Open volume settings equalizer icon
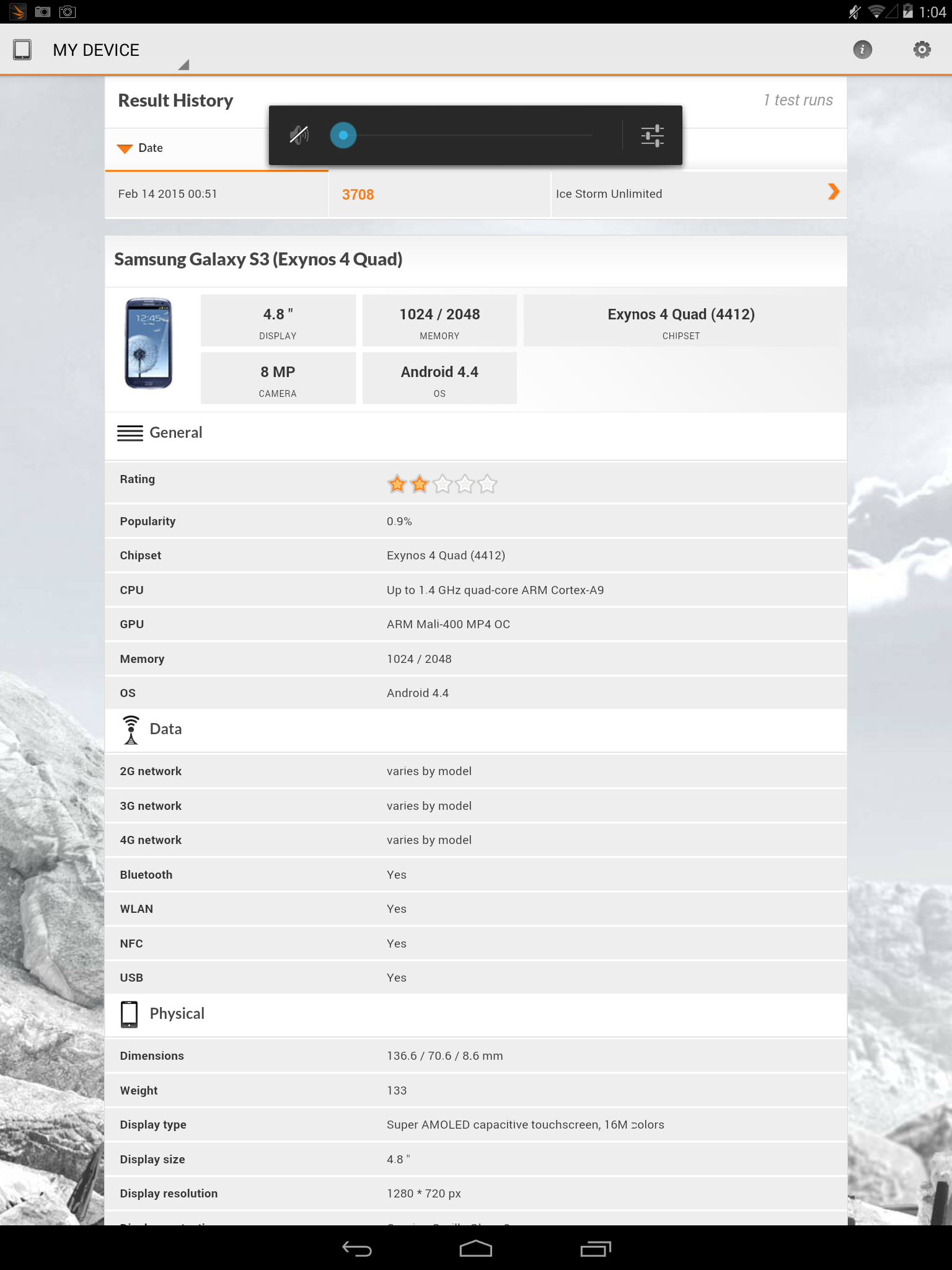Viewport: 952px width, 1270px height. click(653, 135)
